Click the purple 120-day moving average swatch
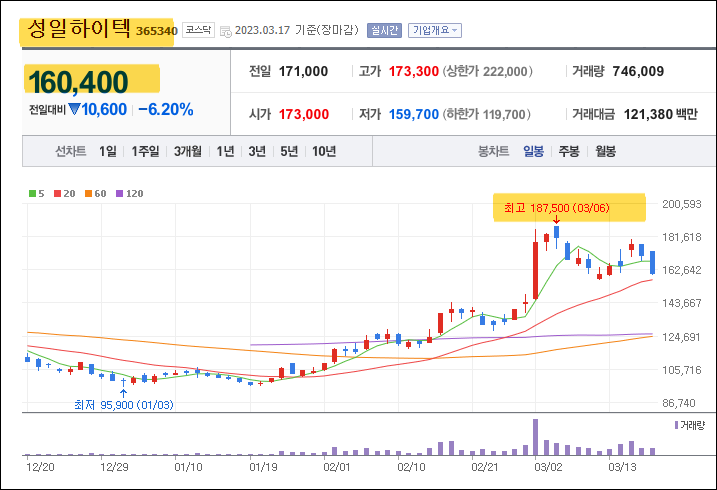717x490 pixels. [119, 192]
